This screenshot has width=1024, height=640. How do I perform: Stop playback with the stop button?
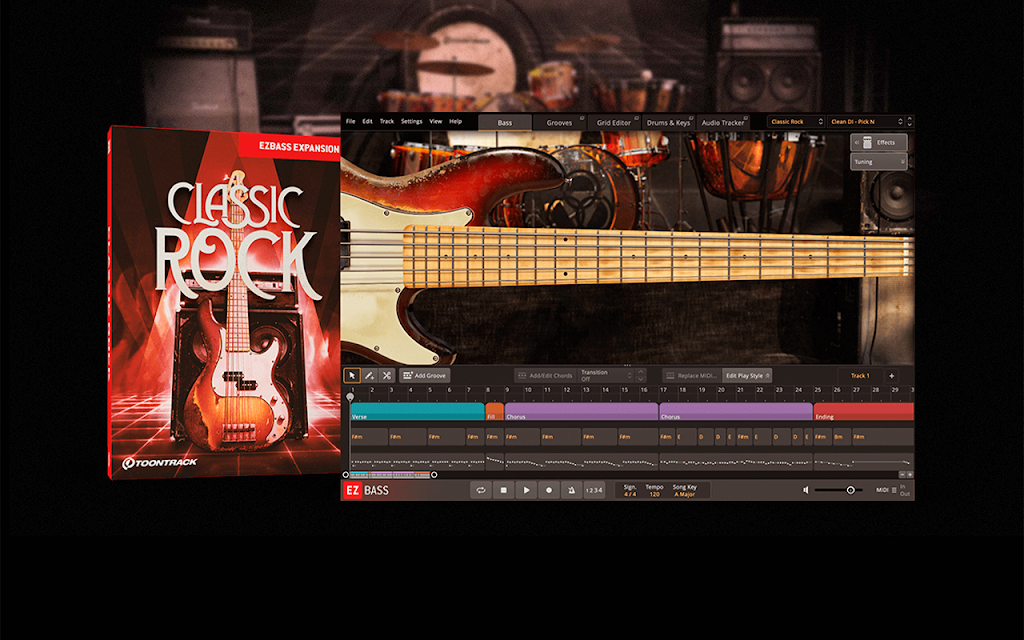click(x=504, y=490)
